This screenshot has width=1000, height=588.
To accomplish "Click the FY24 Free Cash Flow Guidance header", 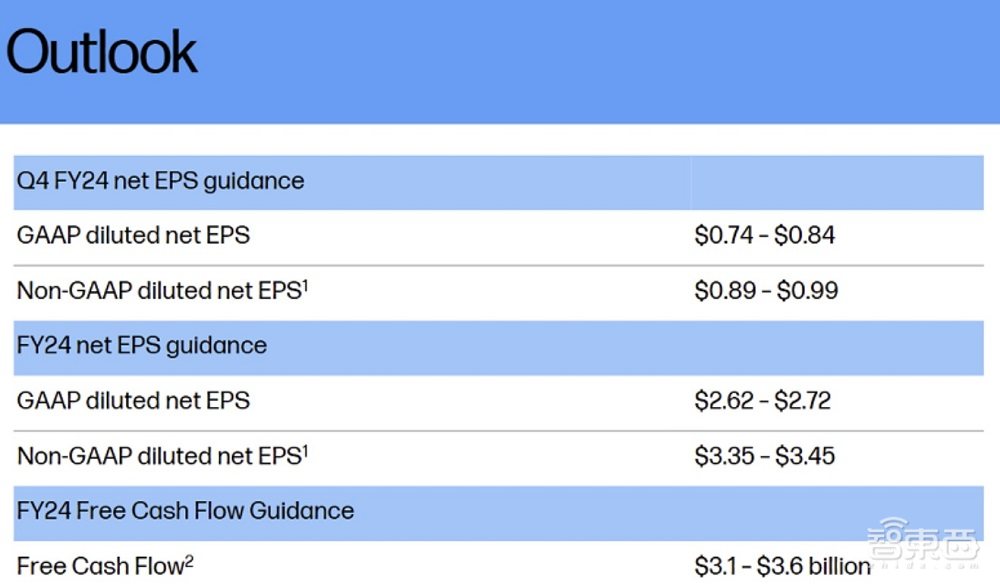I will 186,511.
